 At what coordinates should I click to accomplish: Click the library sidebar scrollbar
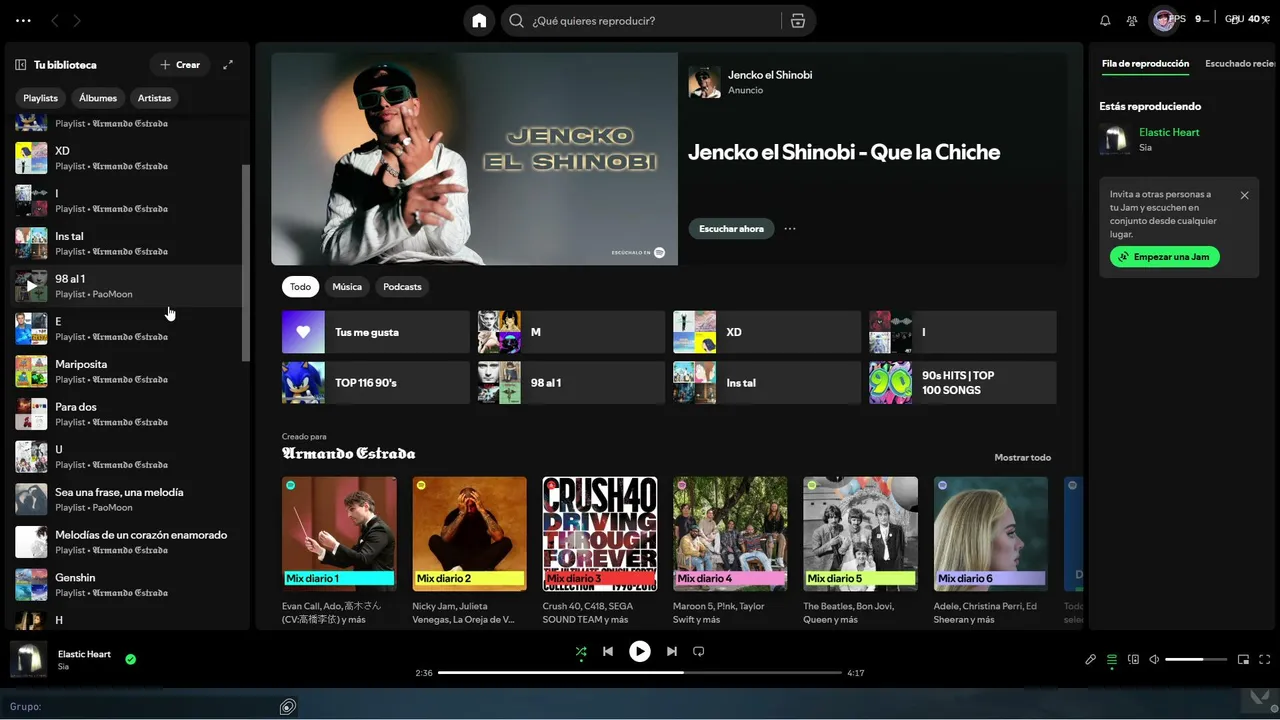(246, 262)
